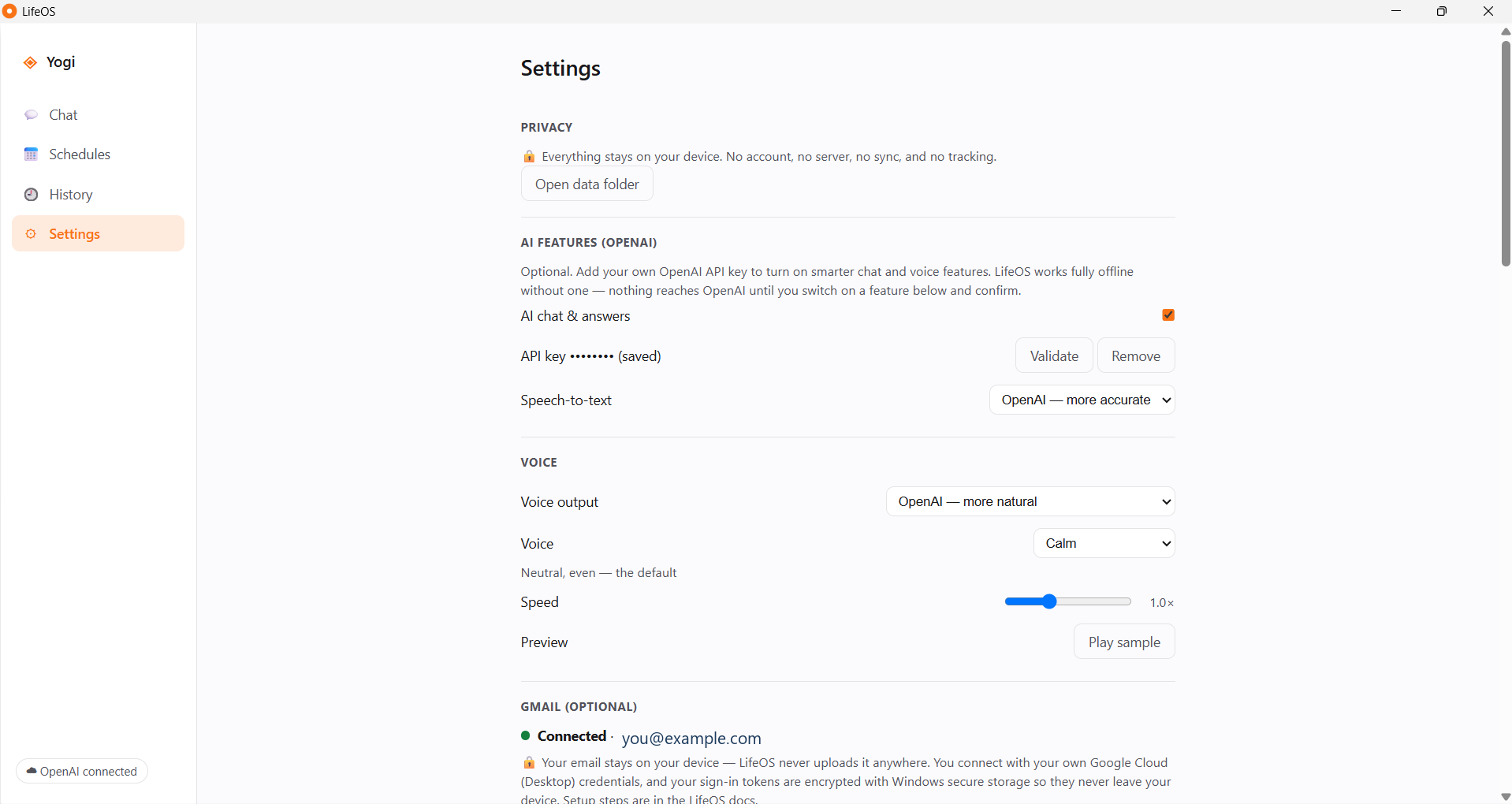
Task: Click the GMAIL (OPTIONAL) header
Action: [579, 707]
